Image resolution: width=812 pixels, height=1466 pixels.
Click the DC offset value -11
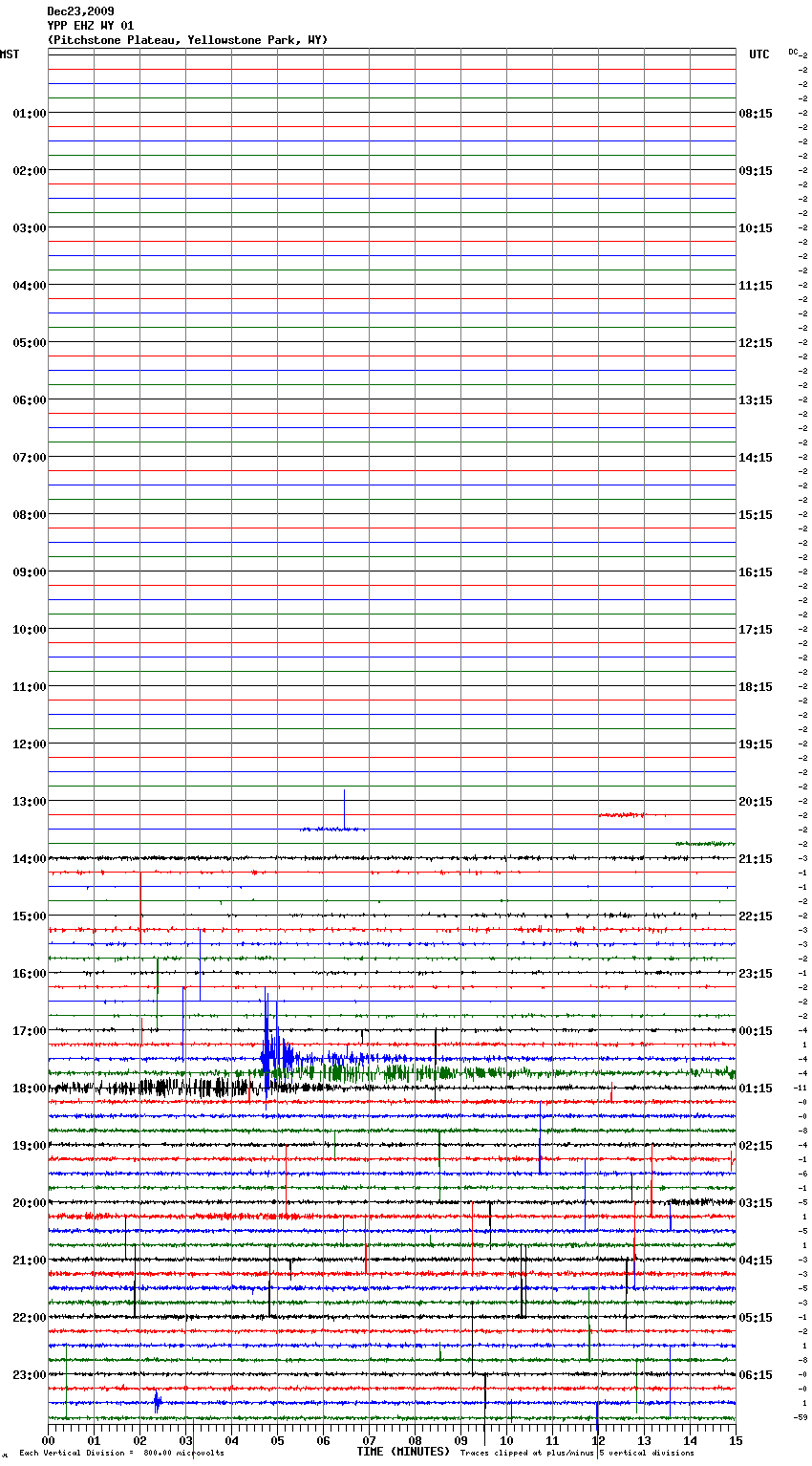coord(801,1089)
